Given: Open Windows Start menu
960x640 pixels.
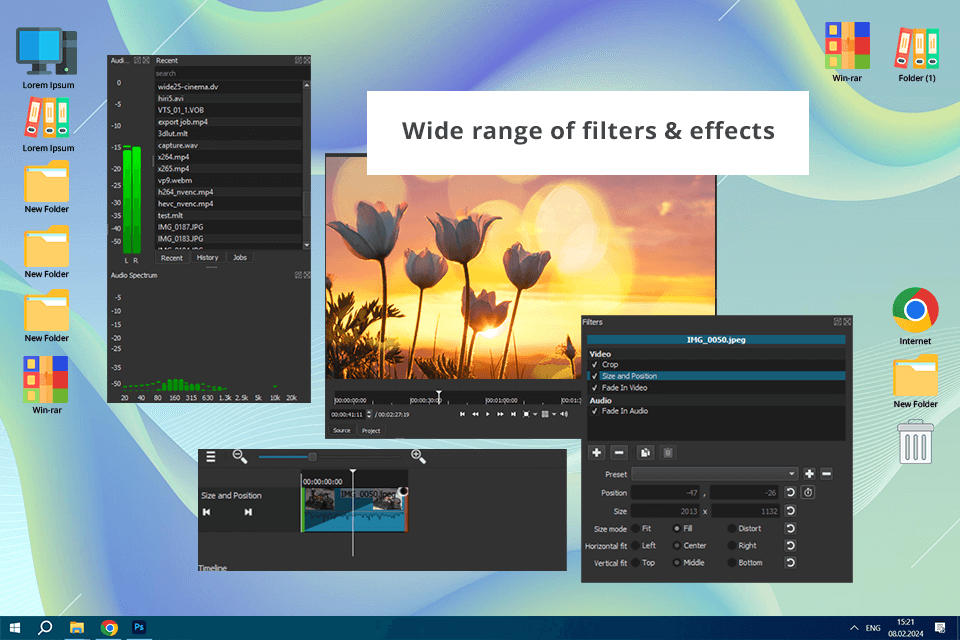Looking at the screenshot, I should click(x=15, y=628).
